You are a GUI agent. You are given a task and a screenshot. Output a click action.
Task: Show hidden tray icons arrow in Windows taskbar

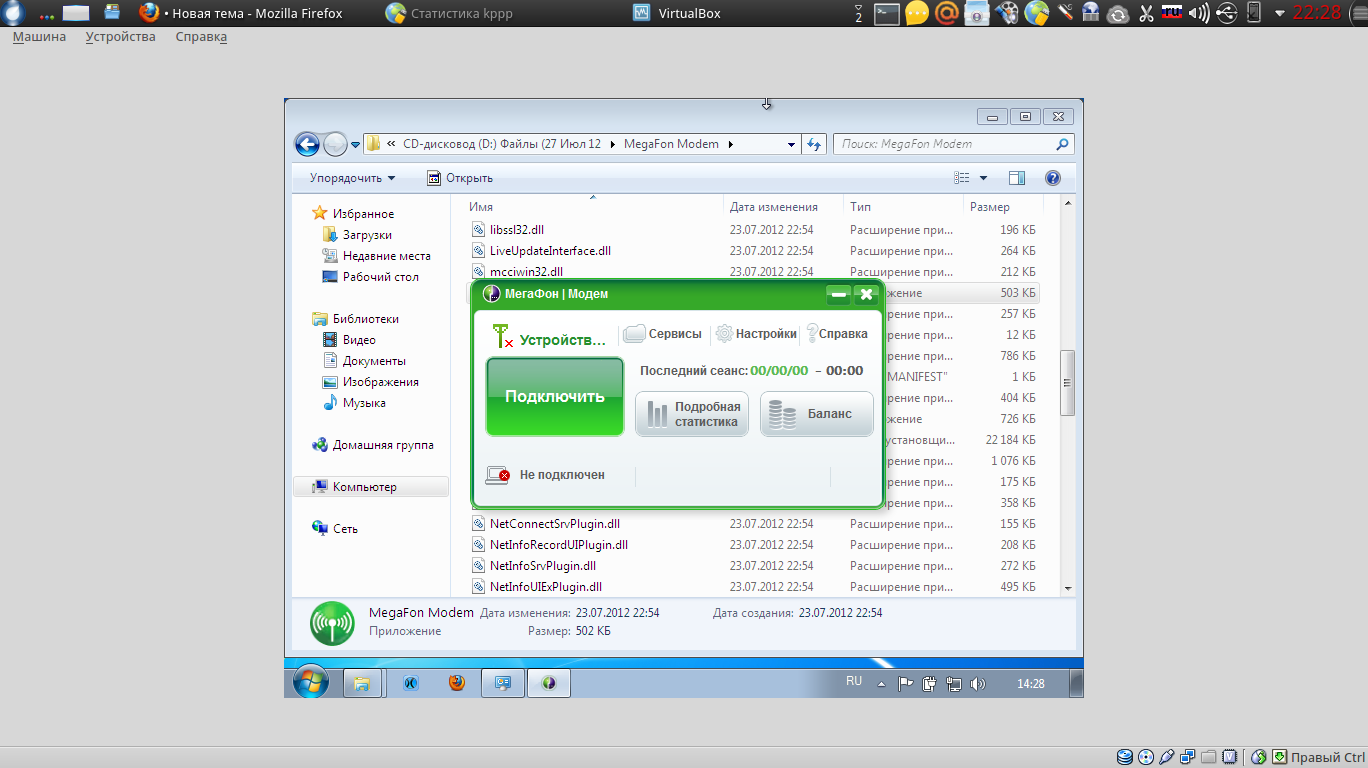tap(881, 685)
